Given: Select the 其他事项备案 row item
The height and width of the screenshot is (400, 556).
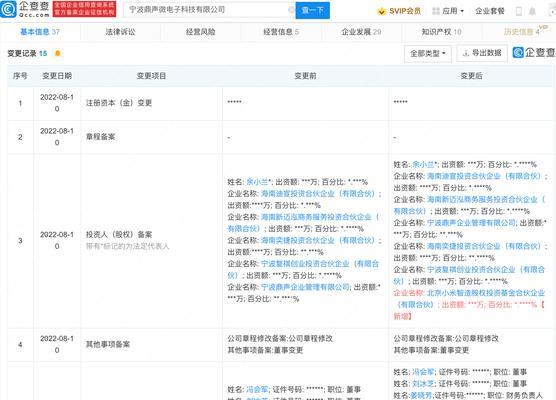Looking at the screenshot, I should coord(108,344).
